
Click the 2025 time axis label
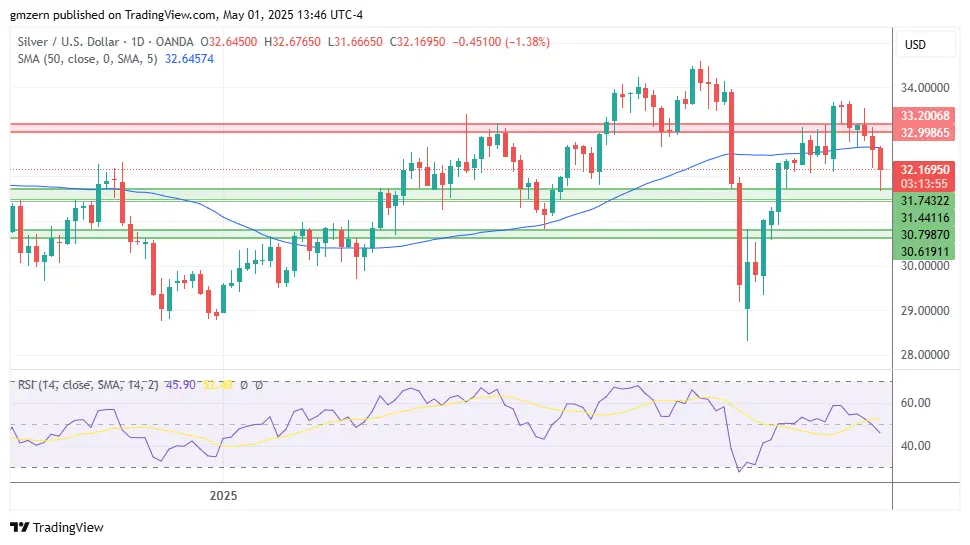click(223, 496)
